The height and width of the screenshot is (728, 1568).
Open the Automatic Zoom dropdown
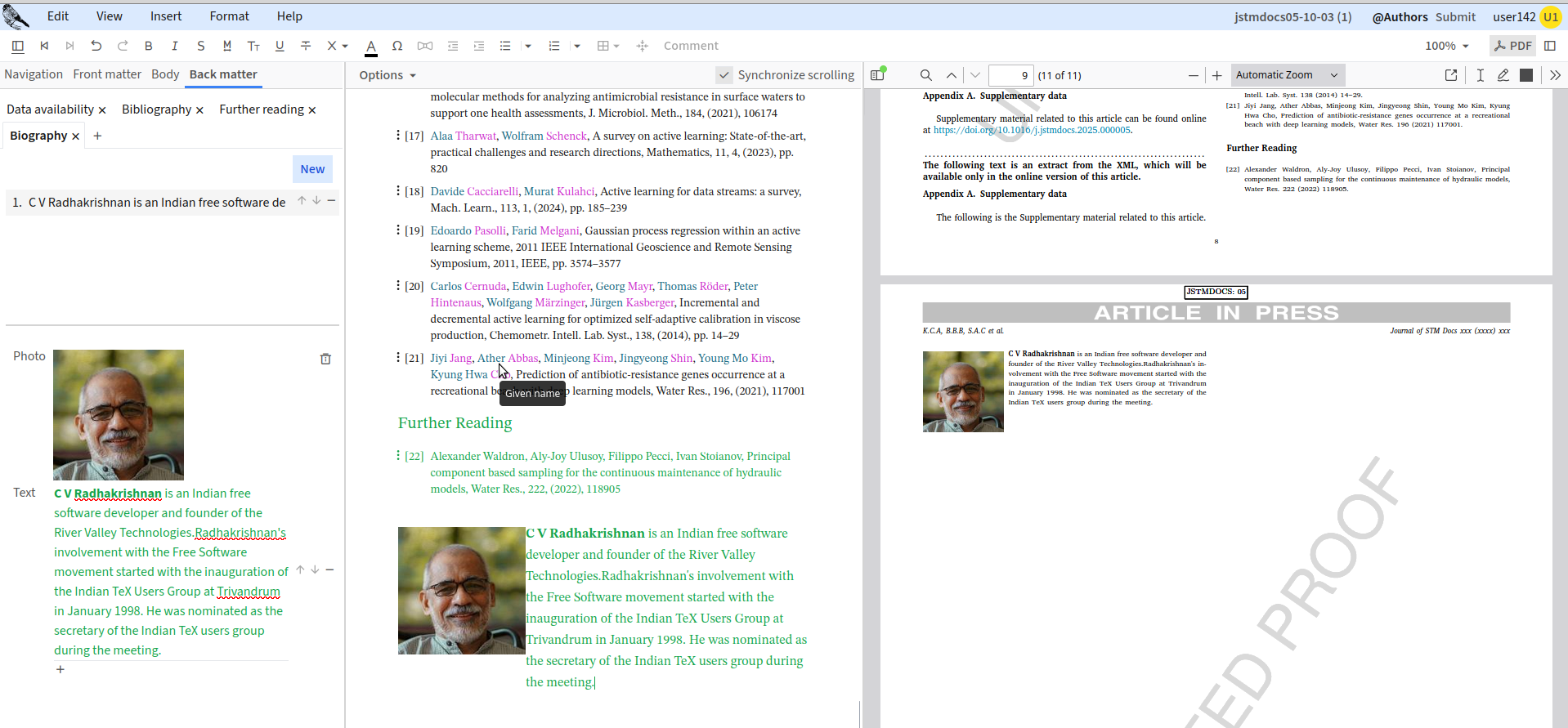point(1287,75)
